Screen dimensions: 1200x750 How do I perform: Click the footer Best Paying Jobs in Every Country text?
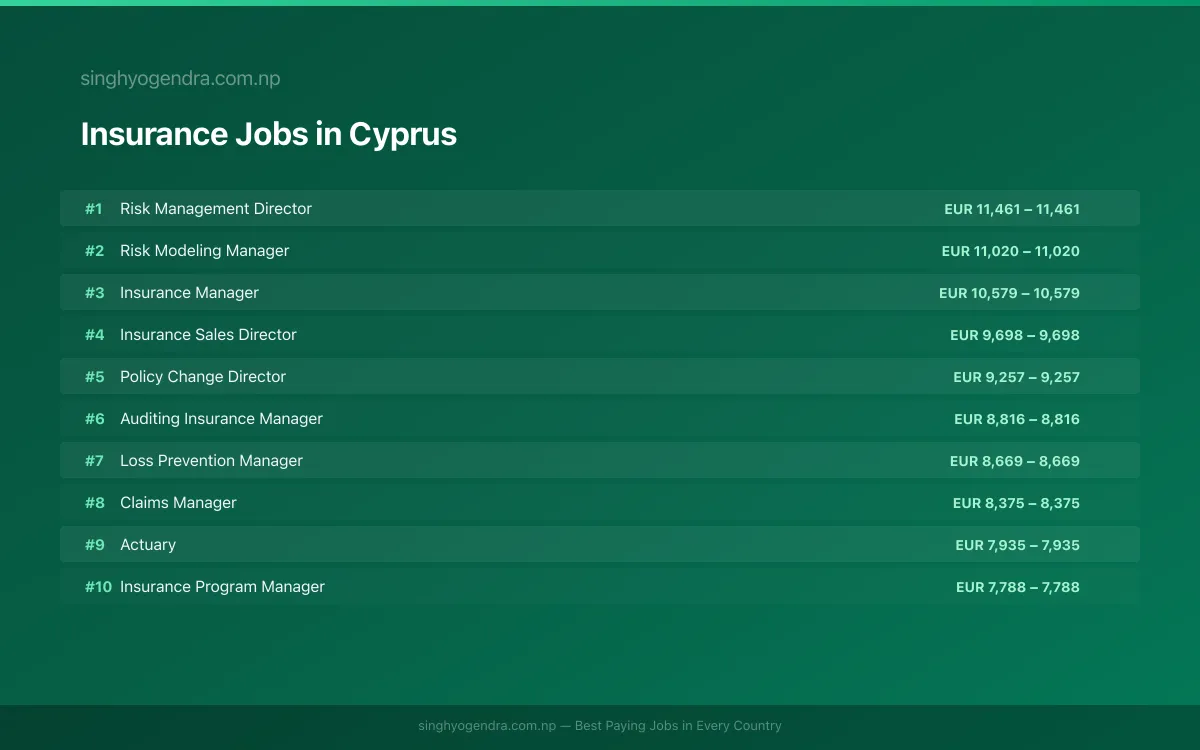(x=678, y=726)
